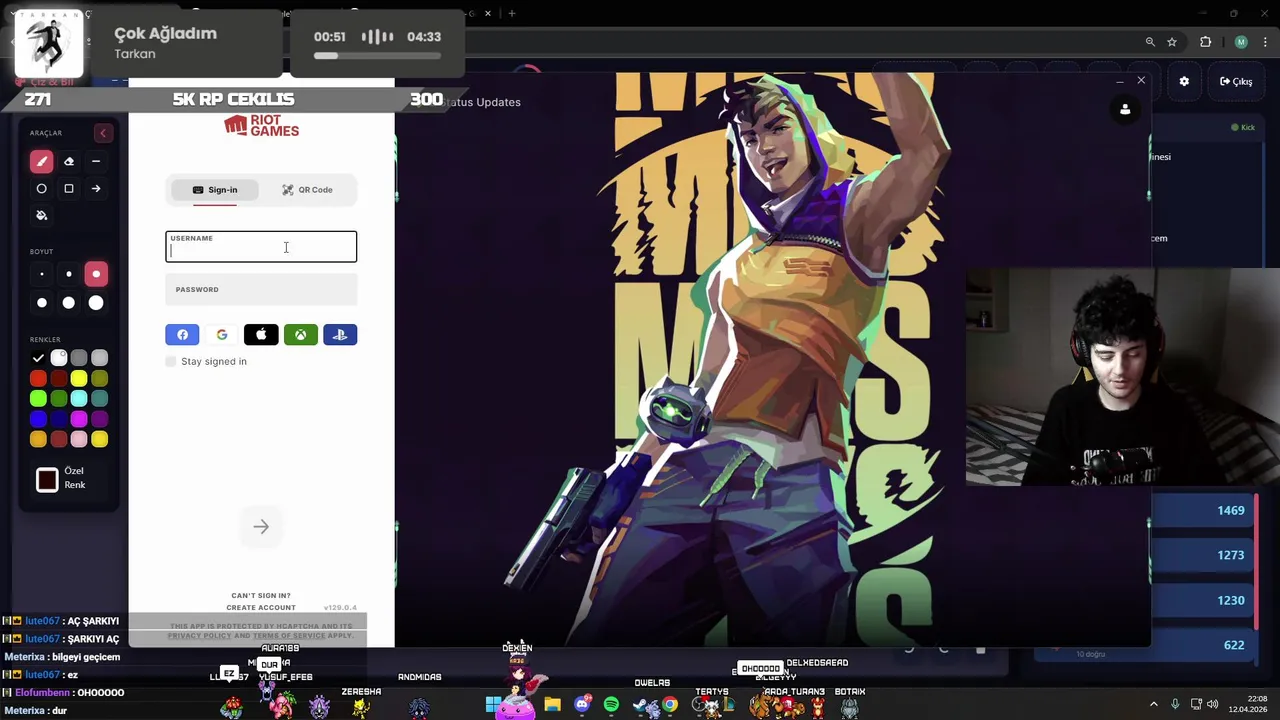The width and height of the screenshot is (1280, 720).
Task: Sign in with Apple
Action: (261, 335)
